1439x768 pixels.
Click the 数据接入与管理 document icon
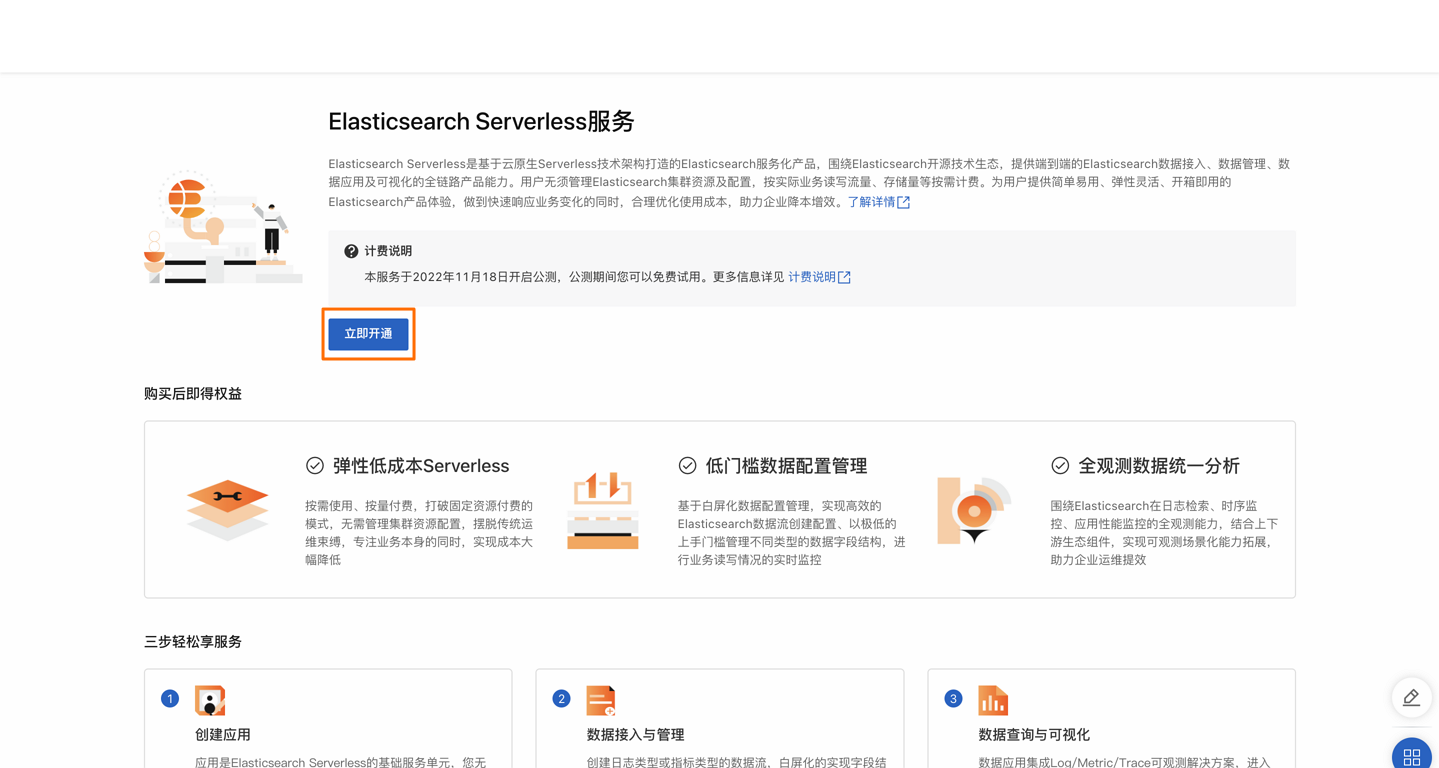[601, 700]
